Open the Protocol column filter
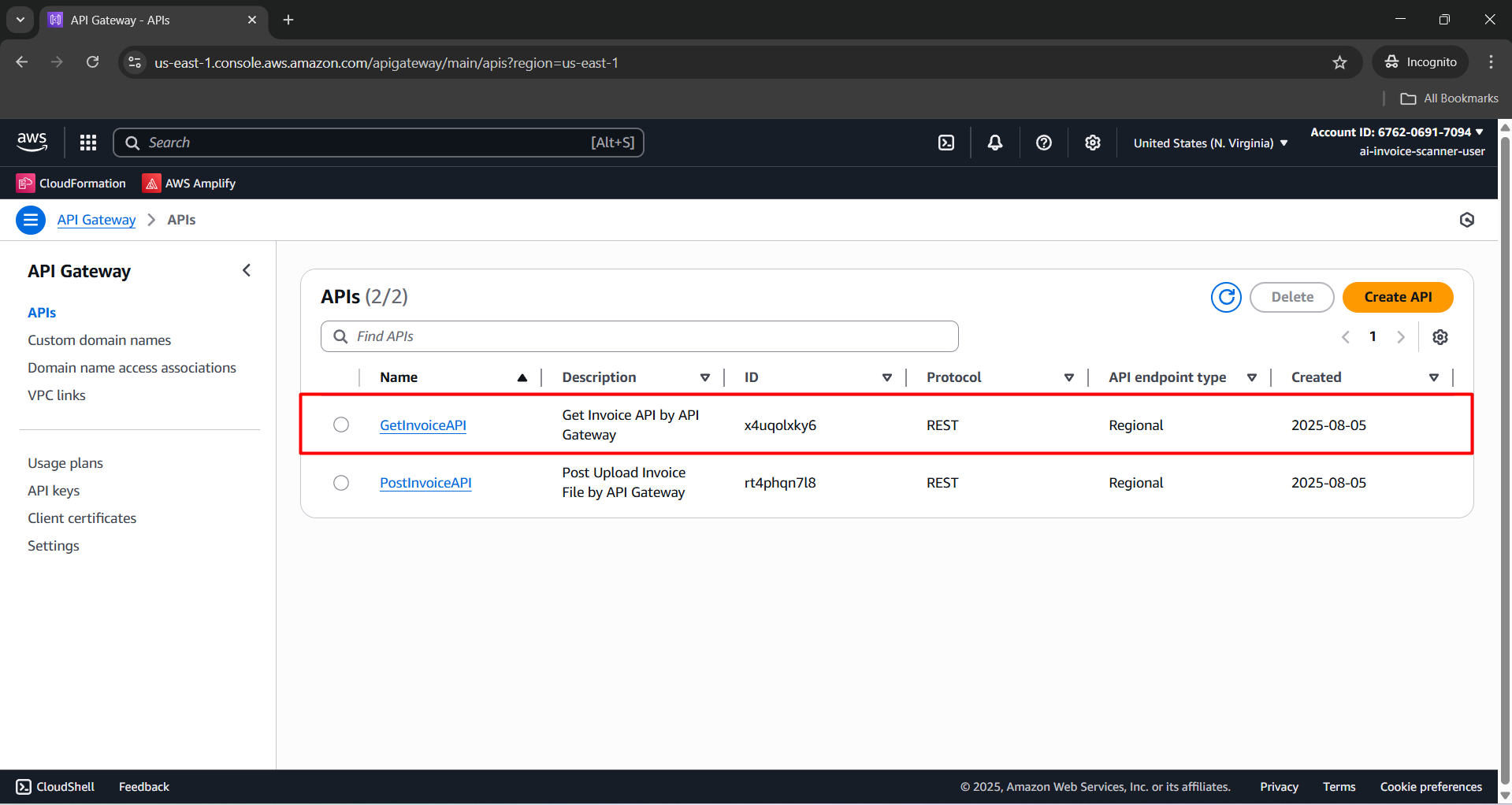The width and height of the screenshot is (1512, 805). point(1069,377)
